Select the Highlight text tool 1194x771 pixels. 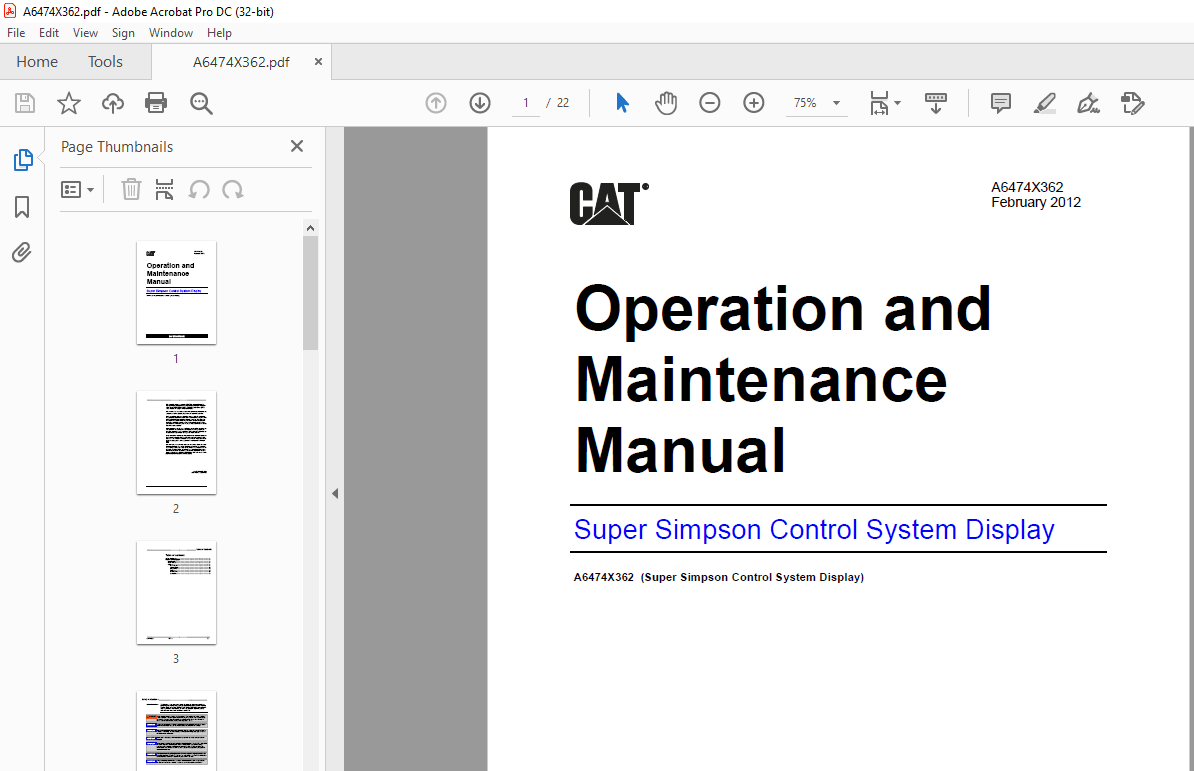[x=1044, y=102]
